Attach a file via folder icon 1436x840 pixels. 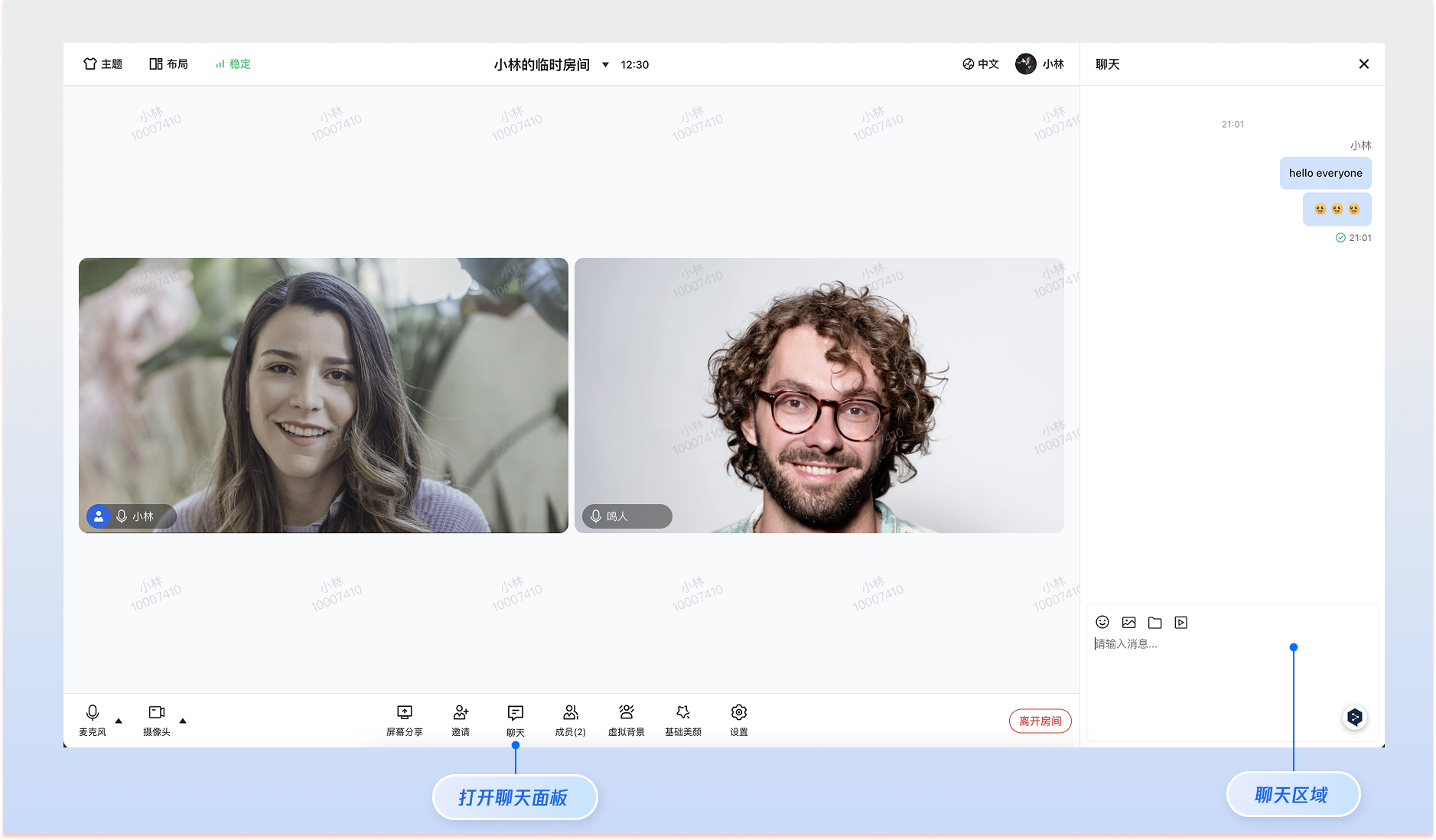pyautogui.click(x=1155, y=623)
